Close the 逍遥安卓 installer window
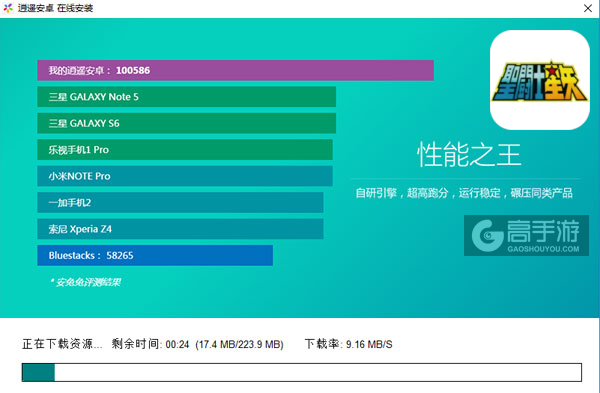Viewport: 600px width, 393px height. (x=588, y=8)
